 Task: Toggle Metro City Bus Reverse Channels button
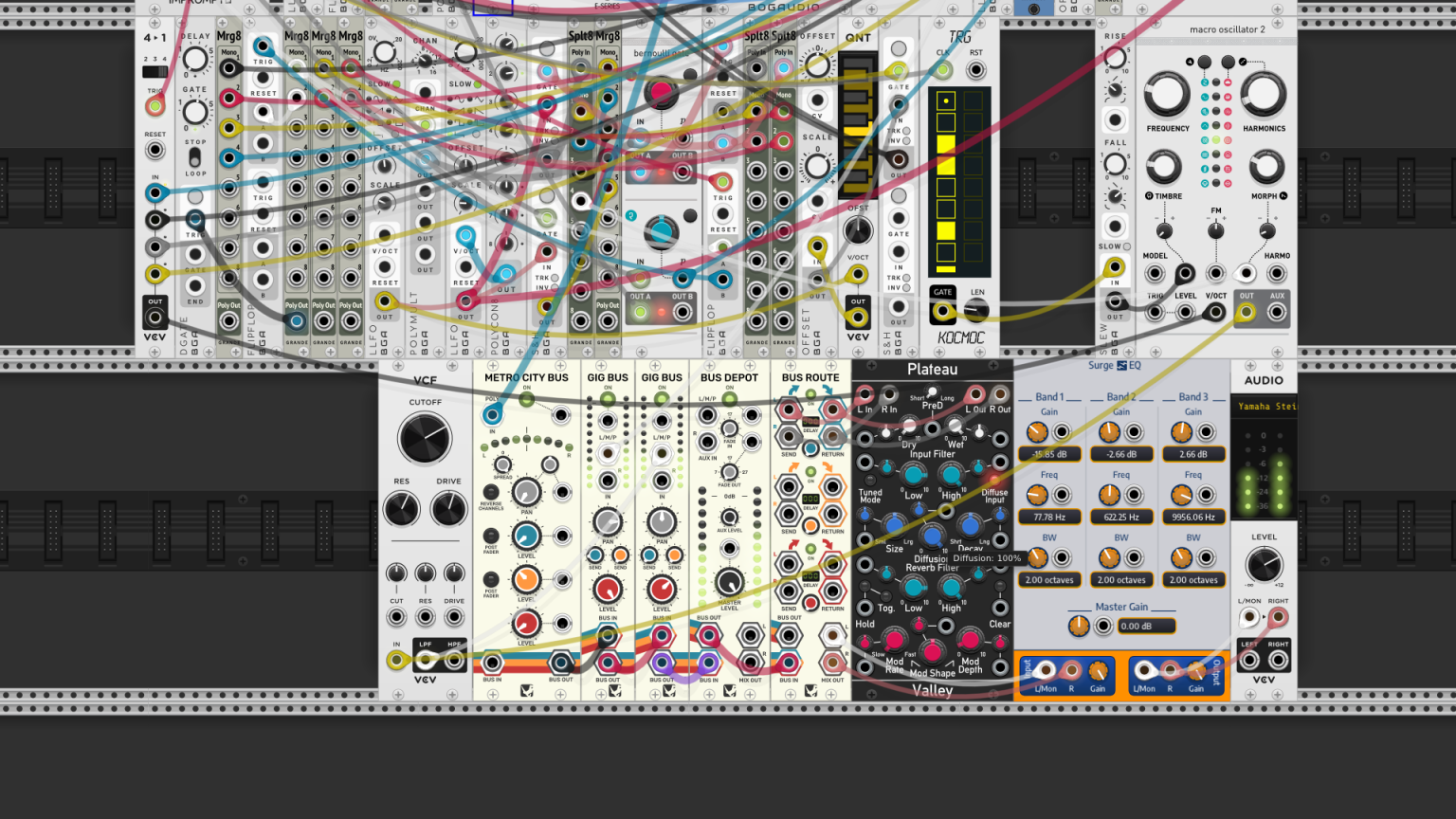tap(491, 493)
